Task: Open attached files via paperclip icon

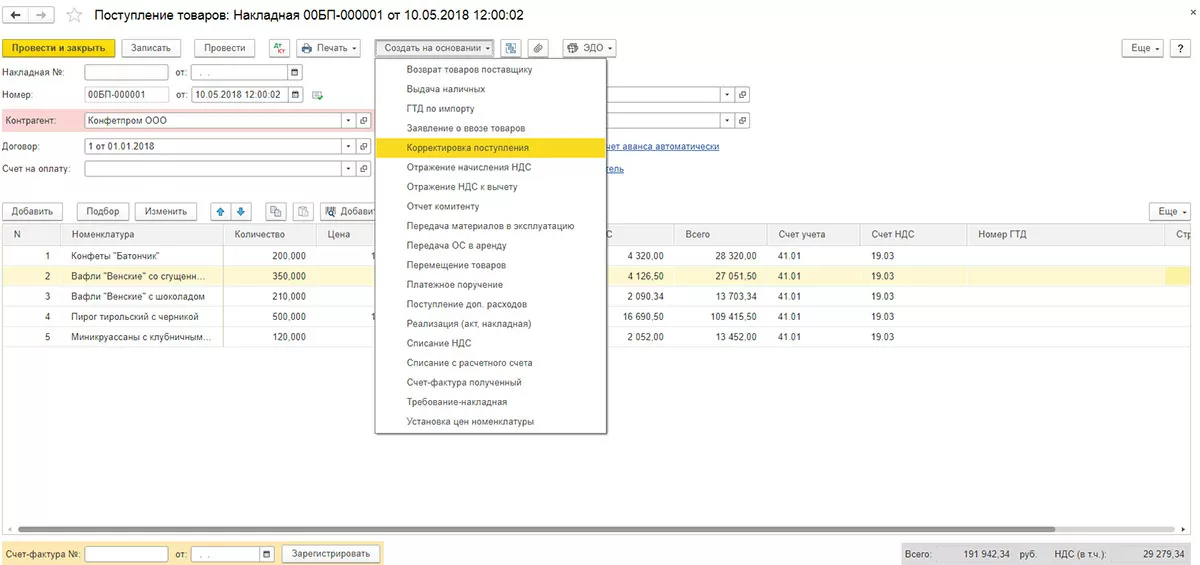Action: click(x=538, y=48)
